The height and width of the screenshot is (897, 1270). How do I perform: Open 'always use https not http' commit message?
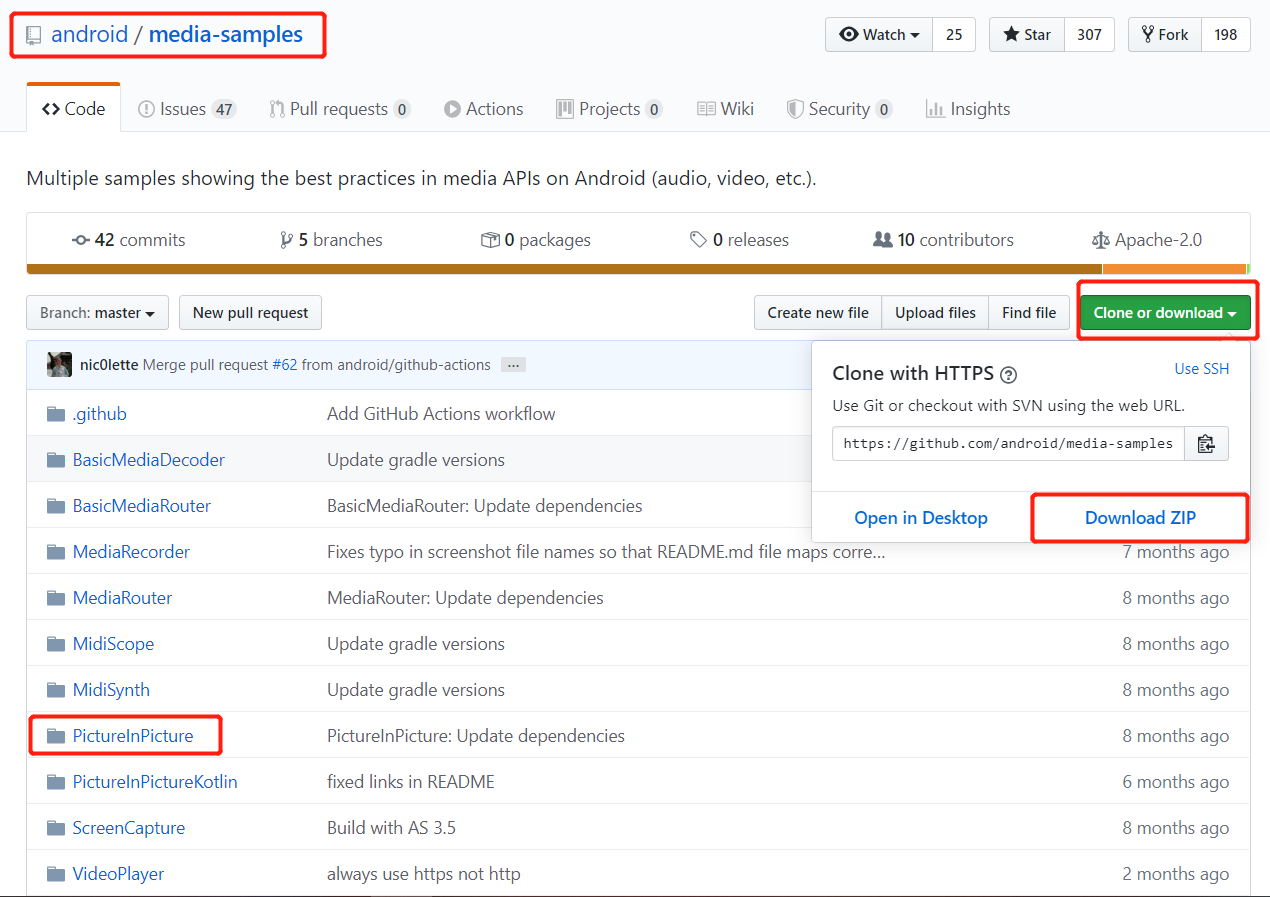(x=424, y=874)
